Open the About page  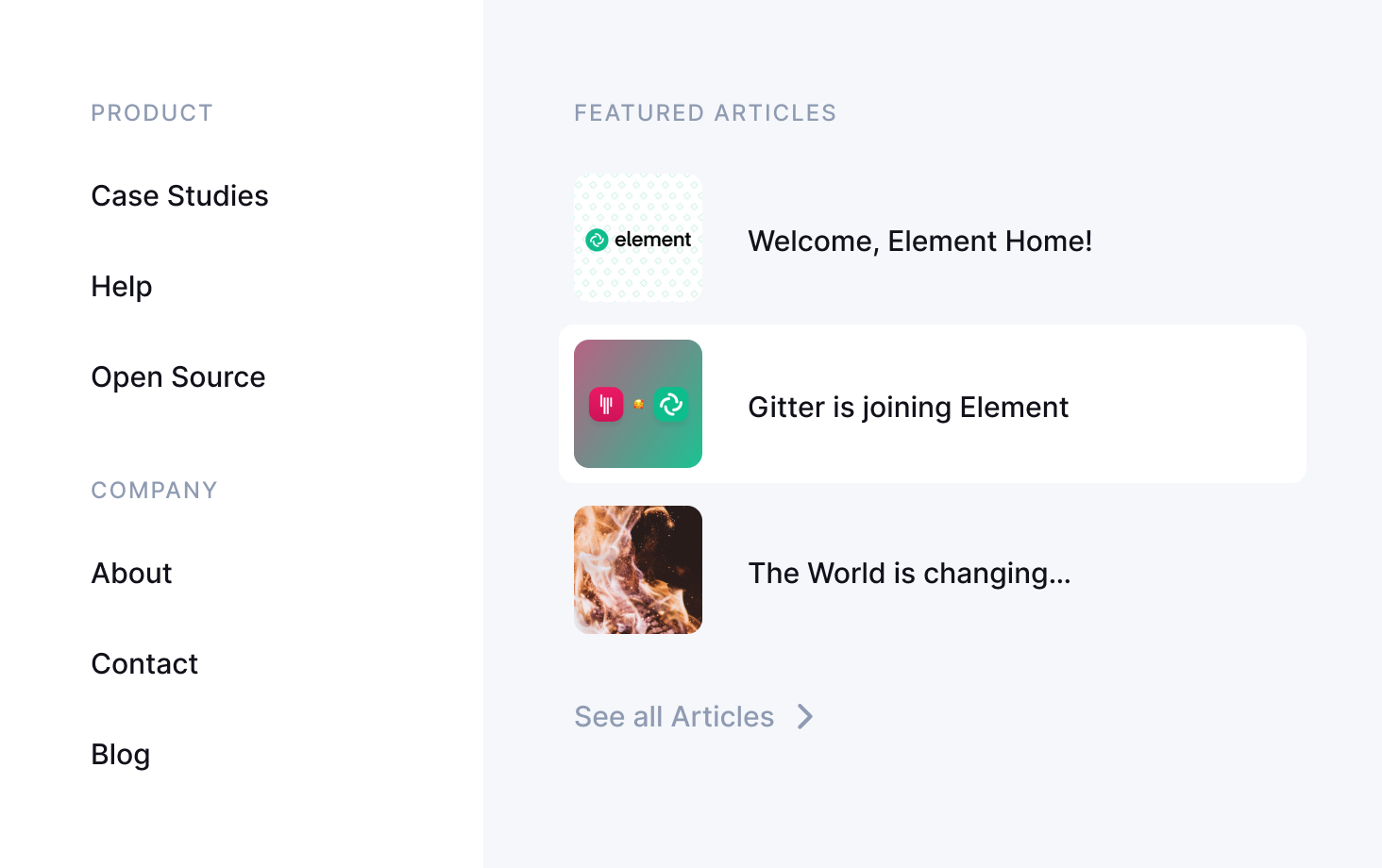click(131, 574)
